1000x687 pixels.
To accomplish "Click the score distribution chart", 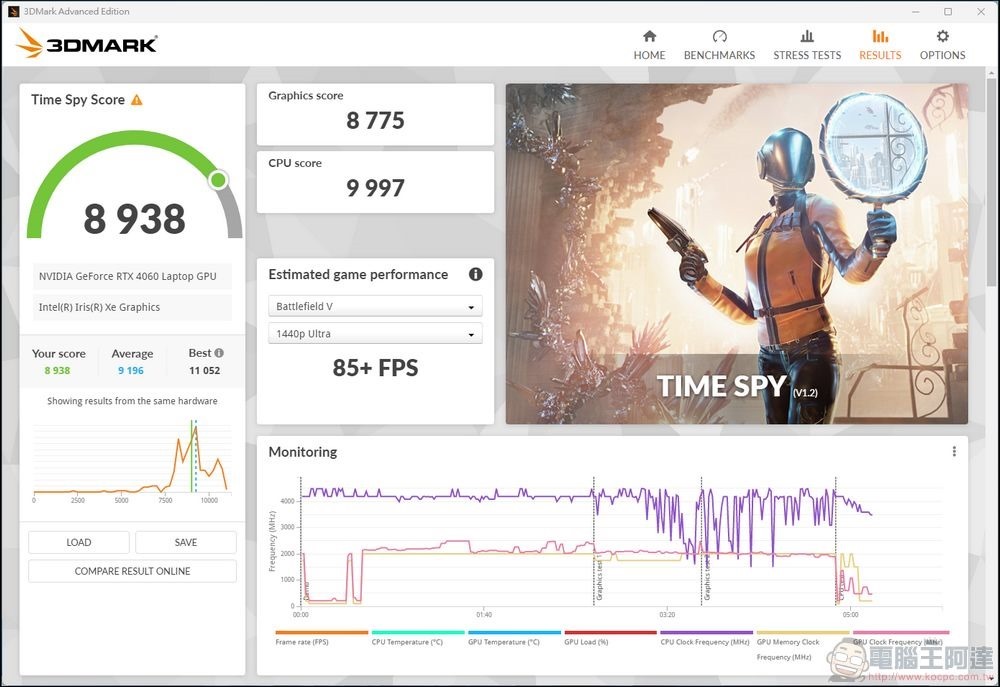I will [x=131, y=461].
